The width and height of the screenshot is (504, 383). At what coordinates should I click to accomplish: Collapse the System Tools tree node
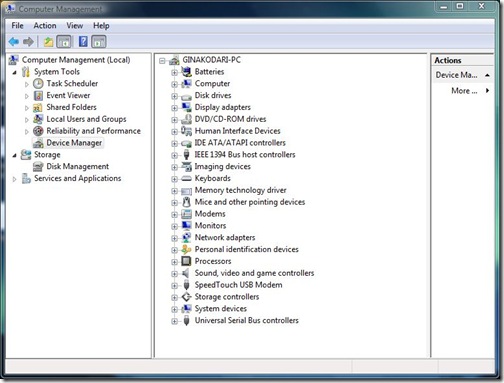[14, 72]
